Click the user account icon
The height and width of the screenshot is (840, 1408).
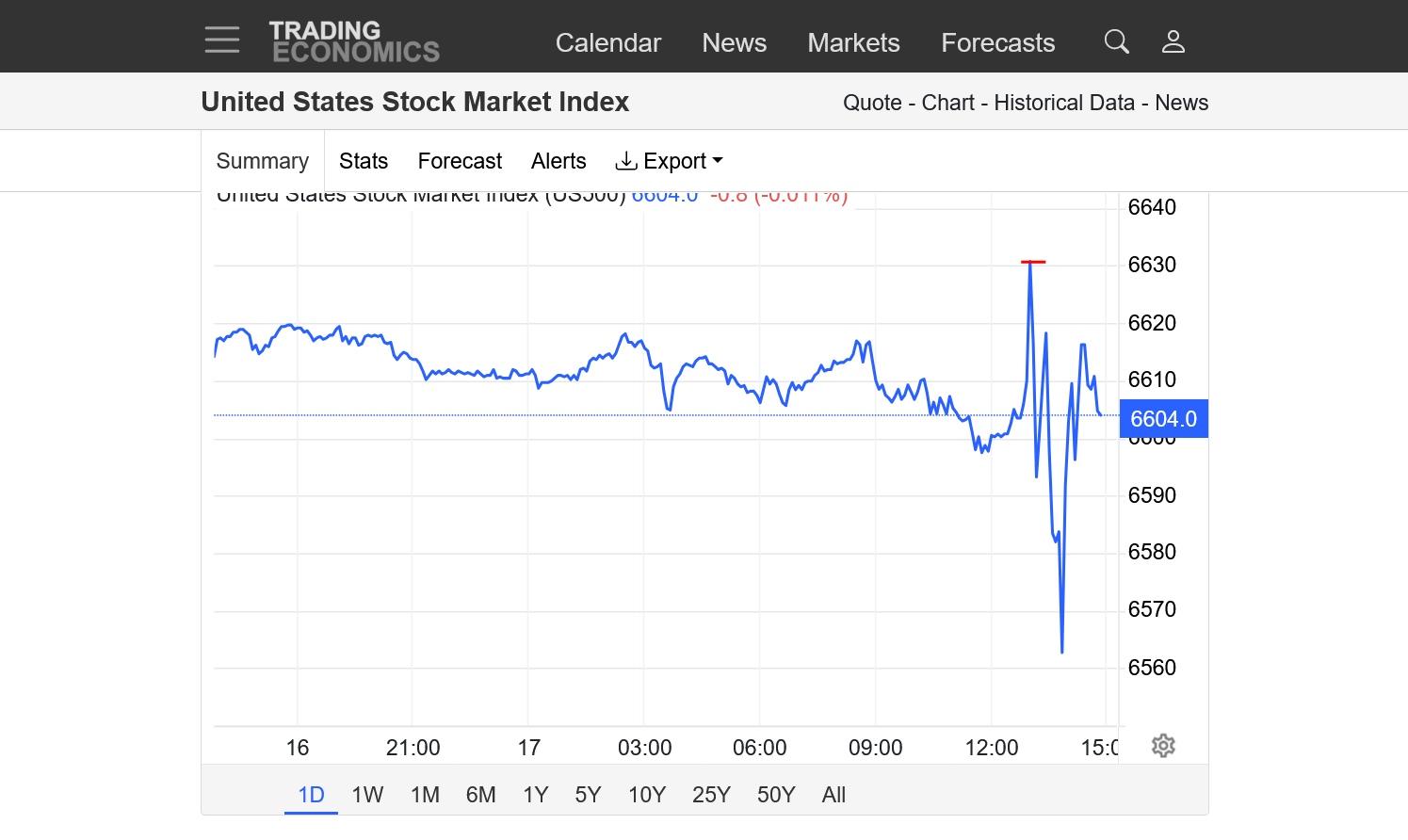coord(1173,41)
